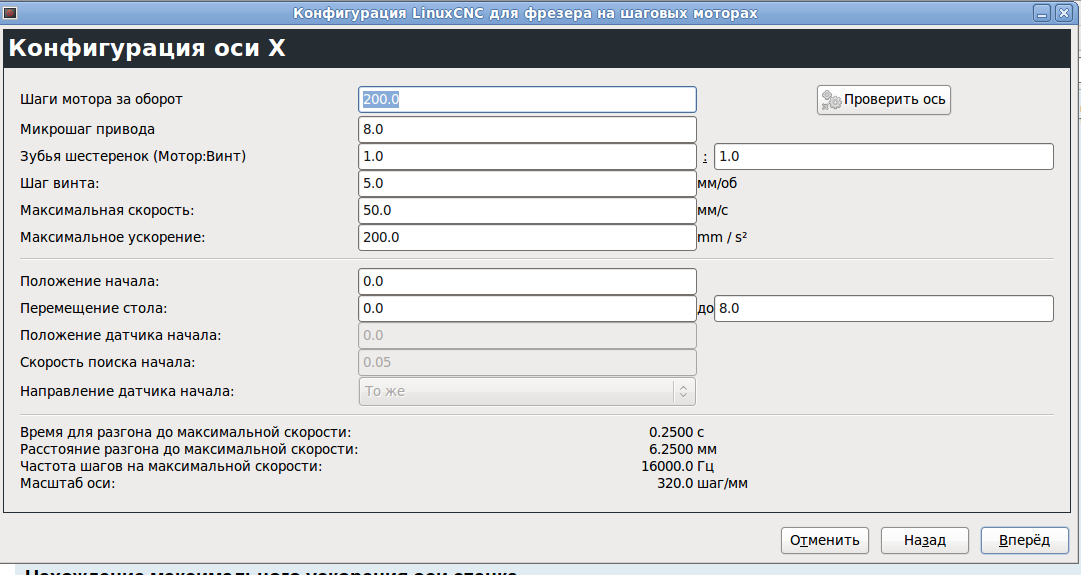Click the Максимальное ускорение: label
The image size is (1081, 575).
[112, 237]
